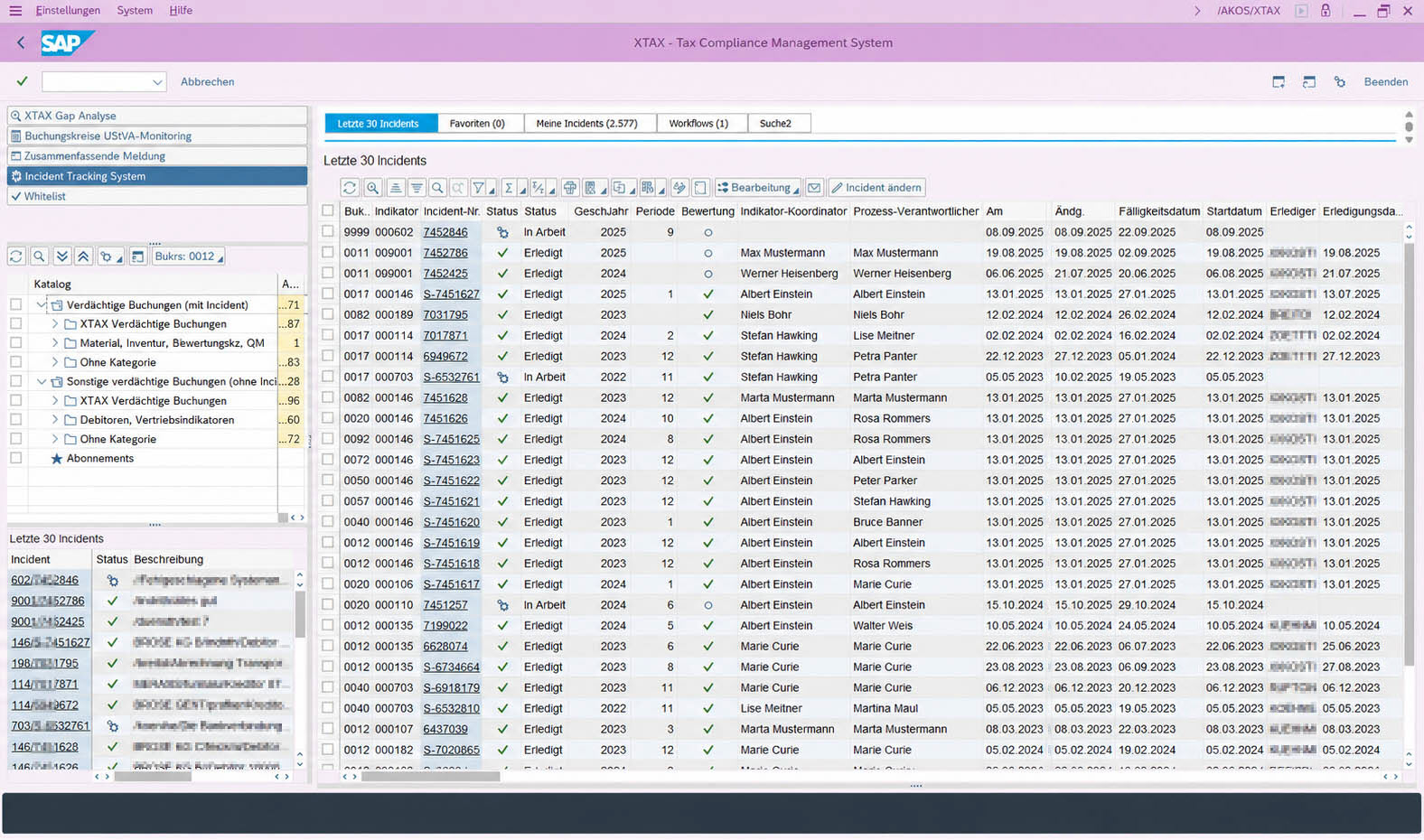Click the details magnifier icon in incidents toolbar
The image size is (1424, 840).
click(372, 188)
